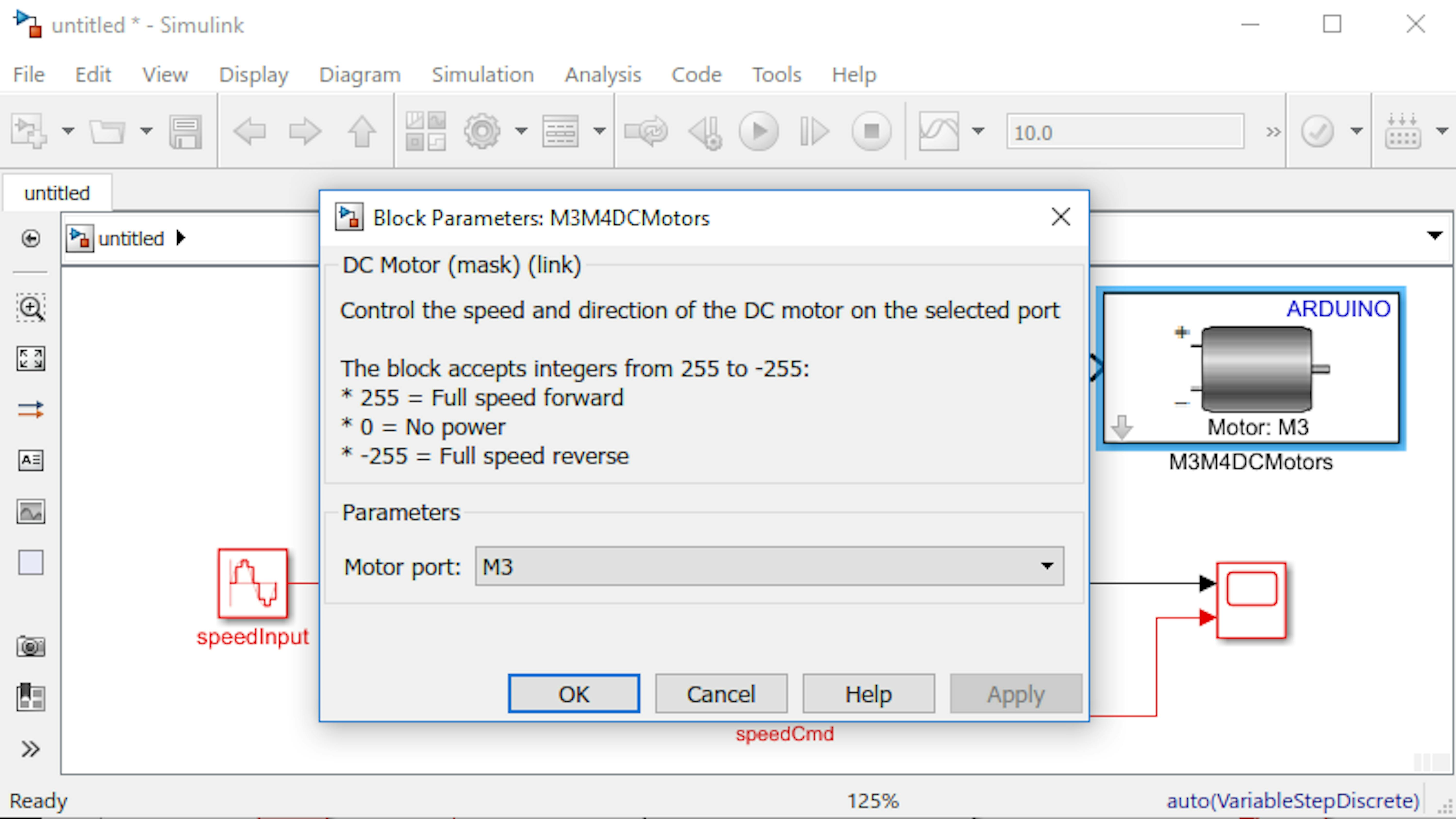The height and width of the screenshot is (819, 1456).
Task: Click the Update Diagram / fast restart icon
Action: tap(646, 132)
